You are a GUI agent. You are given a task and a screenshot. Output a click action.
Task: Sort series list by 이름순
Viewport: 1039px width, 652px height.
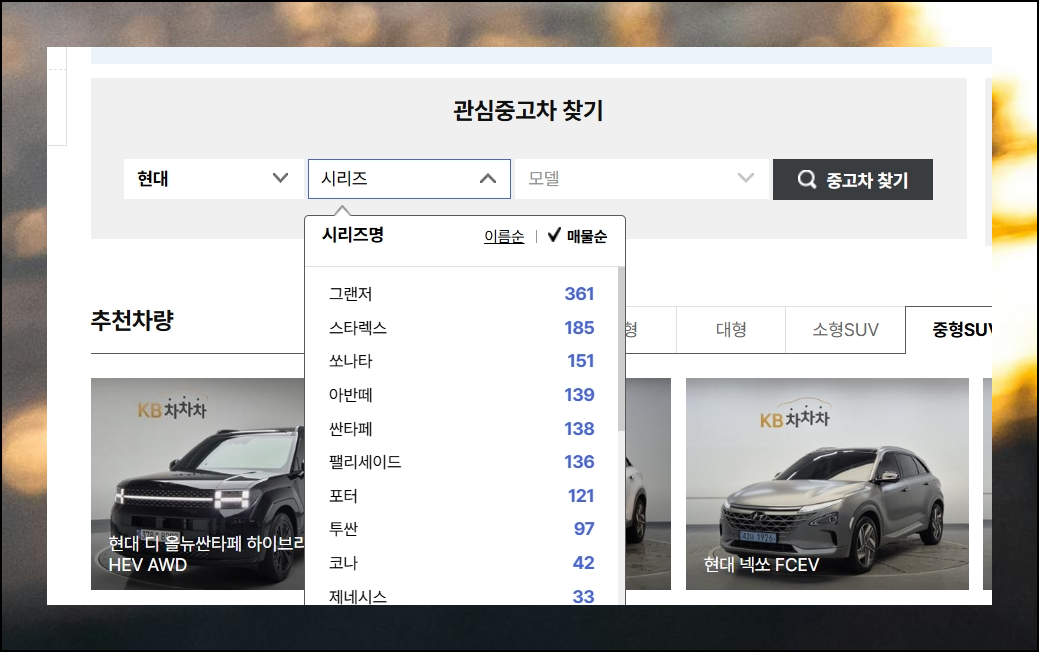click(504, 237)
